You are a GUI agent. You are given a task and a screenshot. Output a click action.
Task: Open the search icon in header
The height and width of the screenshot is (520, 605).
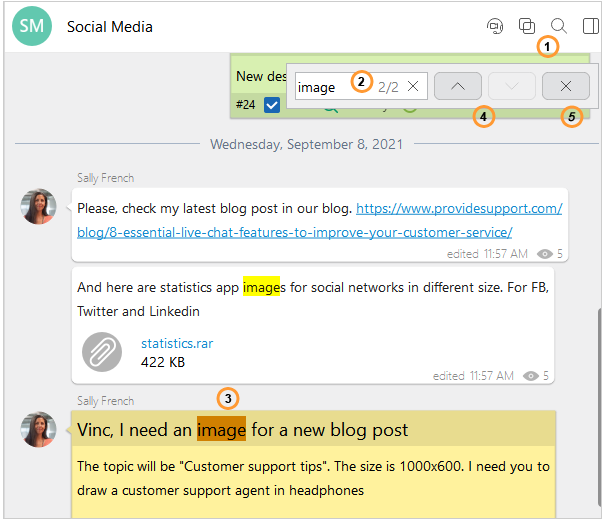click(559, 26)
